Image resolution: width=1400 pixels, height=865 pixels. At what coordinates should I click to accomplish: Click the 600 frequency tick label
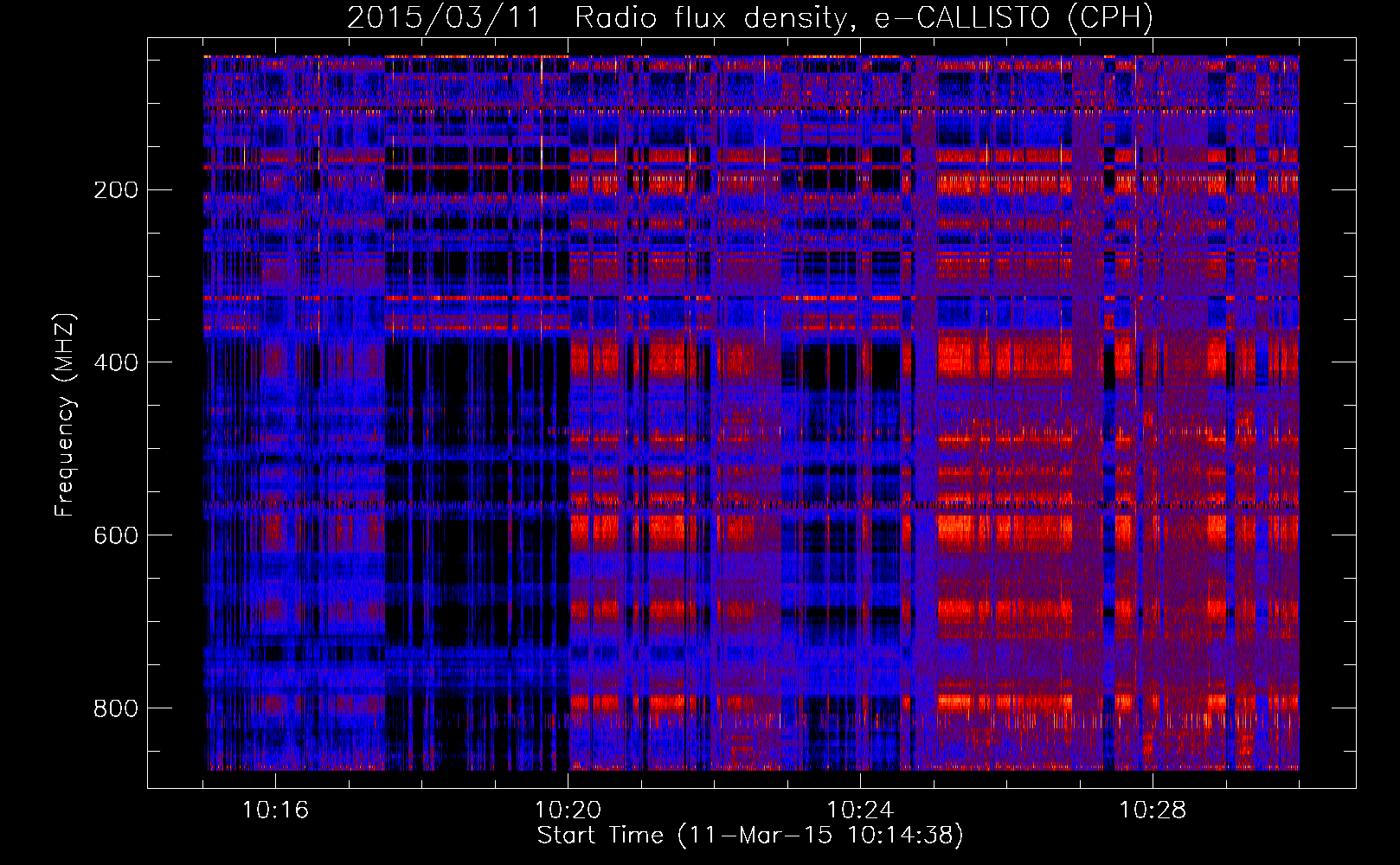pos(115,535)
